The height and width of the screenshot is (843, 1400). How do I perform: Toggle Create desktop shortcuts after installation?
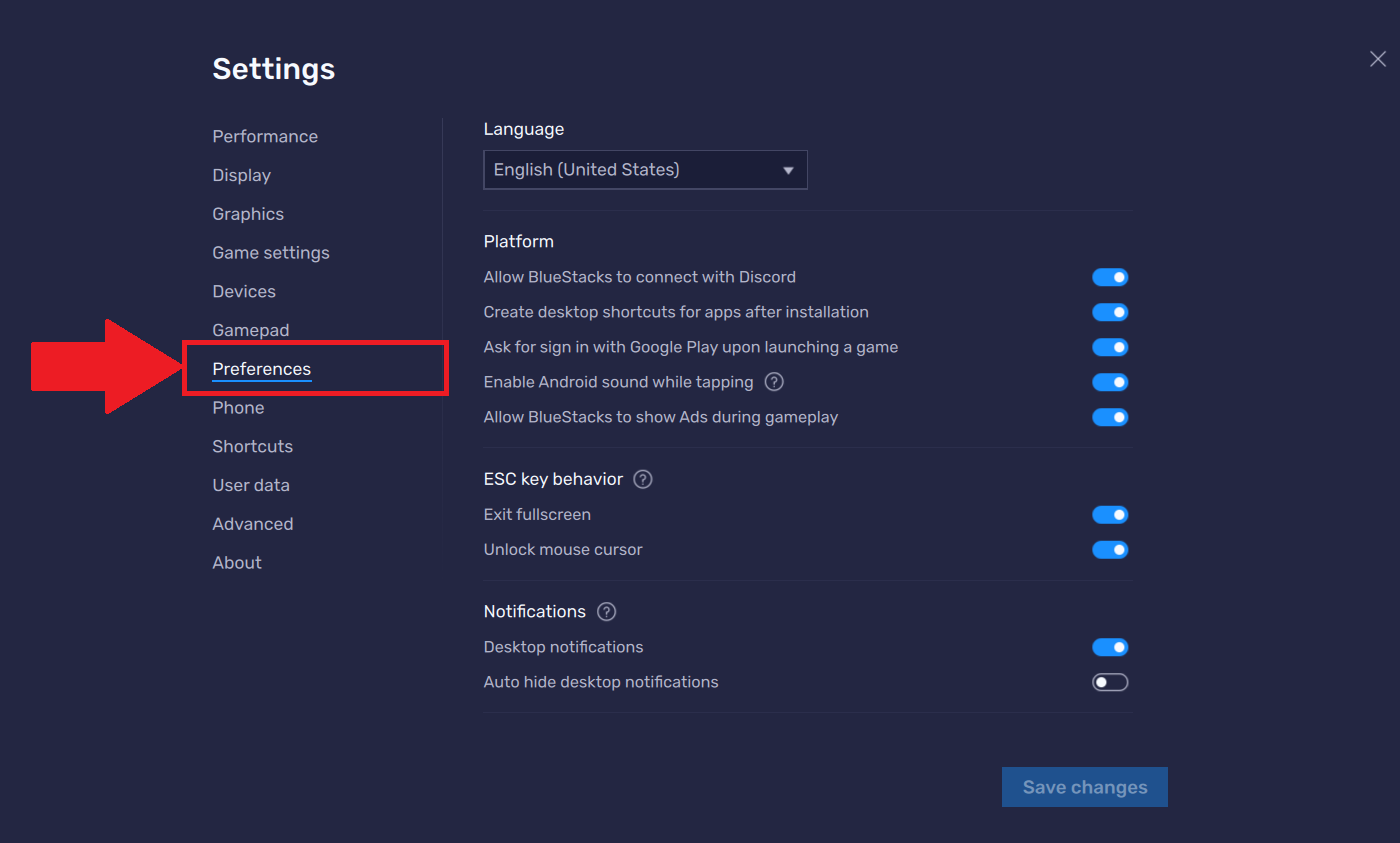tap(1110, 312)
